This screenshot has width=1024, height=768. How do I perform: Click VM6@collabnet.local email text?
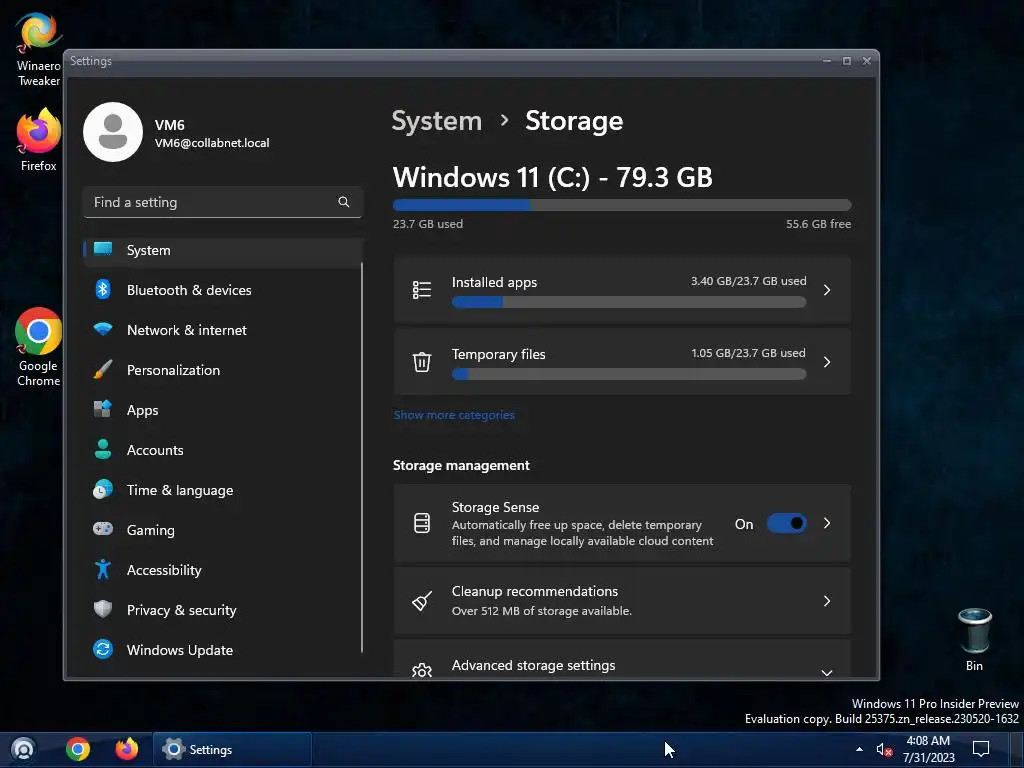coord(212,142)
